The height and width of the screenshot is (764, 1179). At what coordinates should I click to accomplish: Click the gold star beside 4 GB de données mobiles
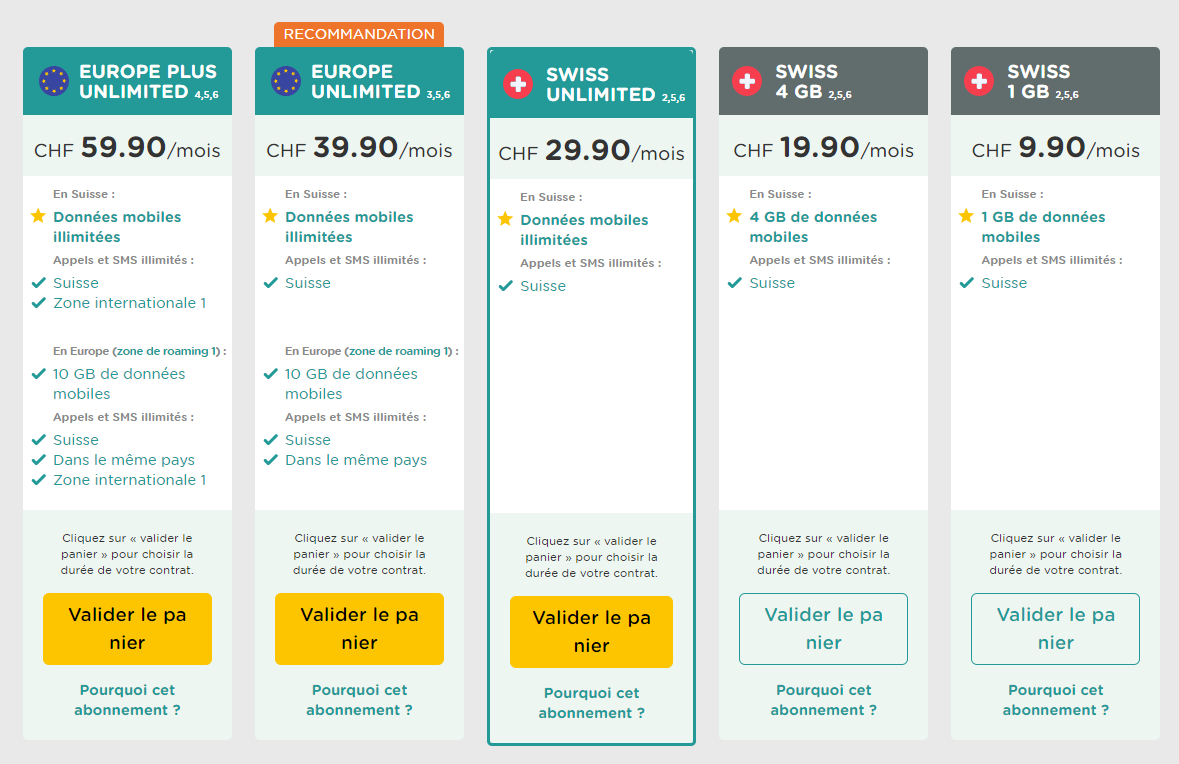(734, 216)
